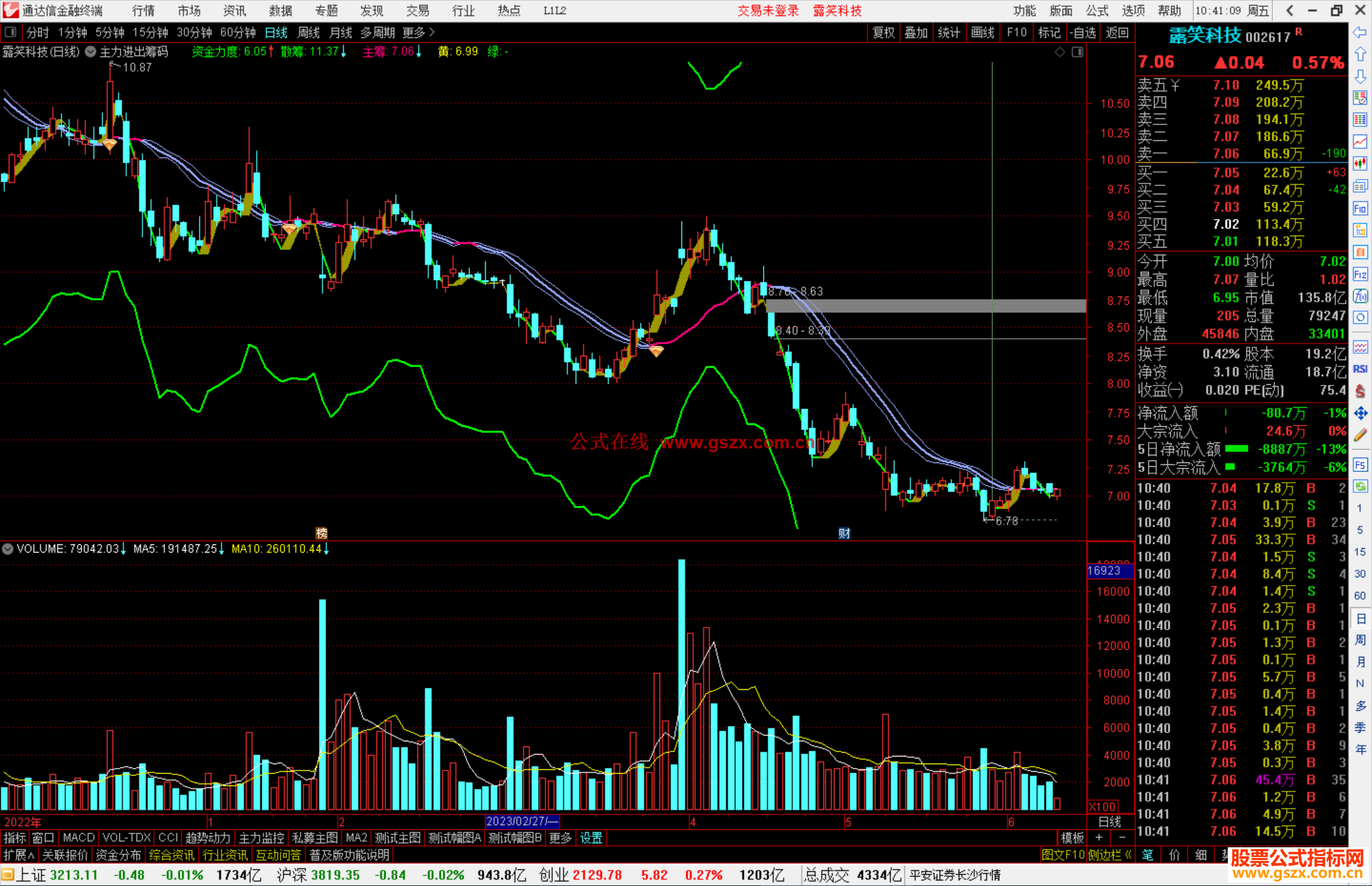Click the 复权 button
The height and width of the screenshot is (886, 1372).
click(883, 32)
